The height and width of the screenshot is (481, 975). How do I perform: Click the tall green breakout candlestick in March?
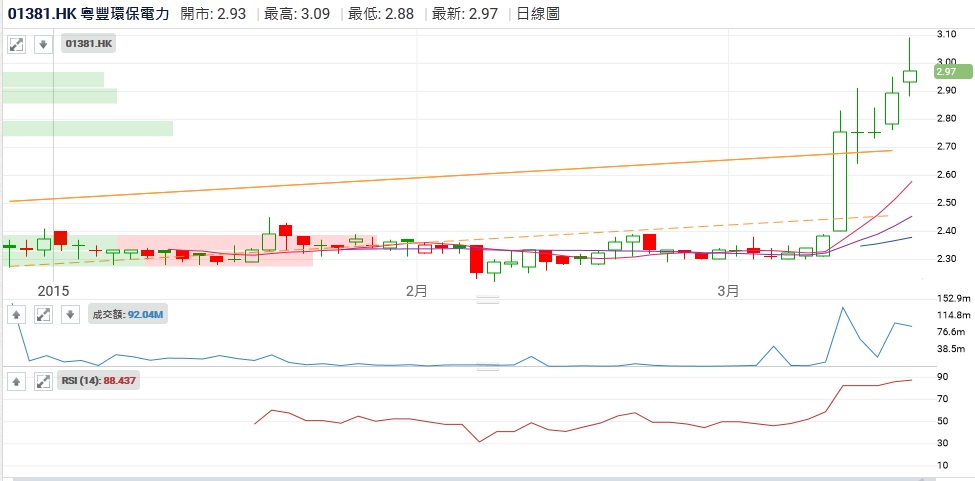coord(840,180)
